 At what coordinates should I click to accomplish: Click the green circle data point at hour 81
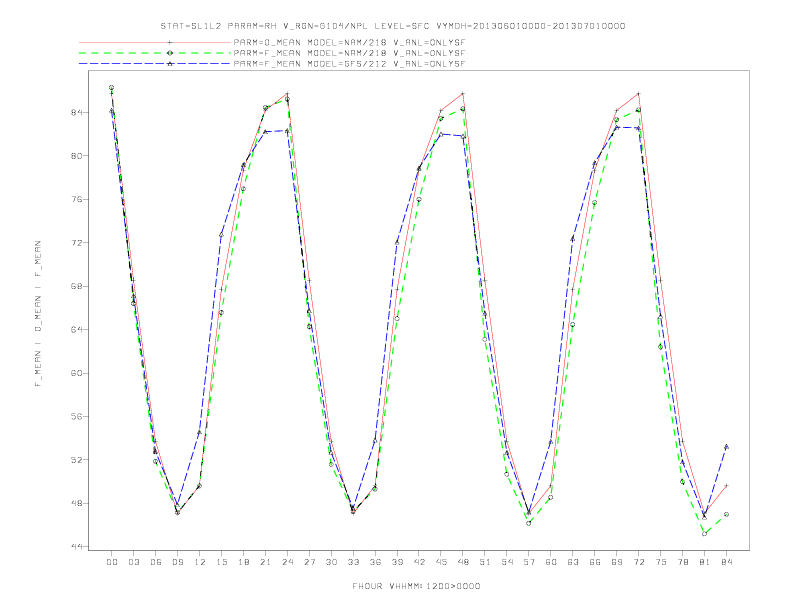click(705, 534)
